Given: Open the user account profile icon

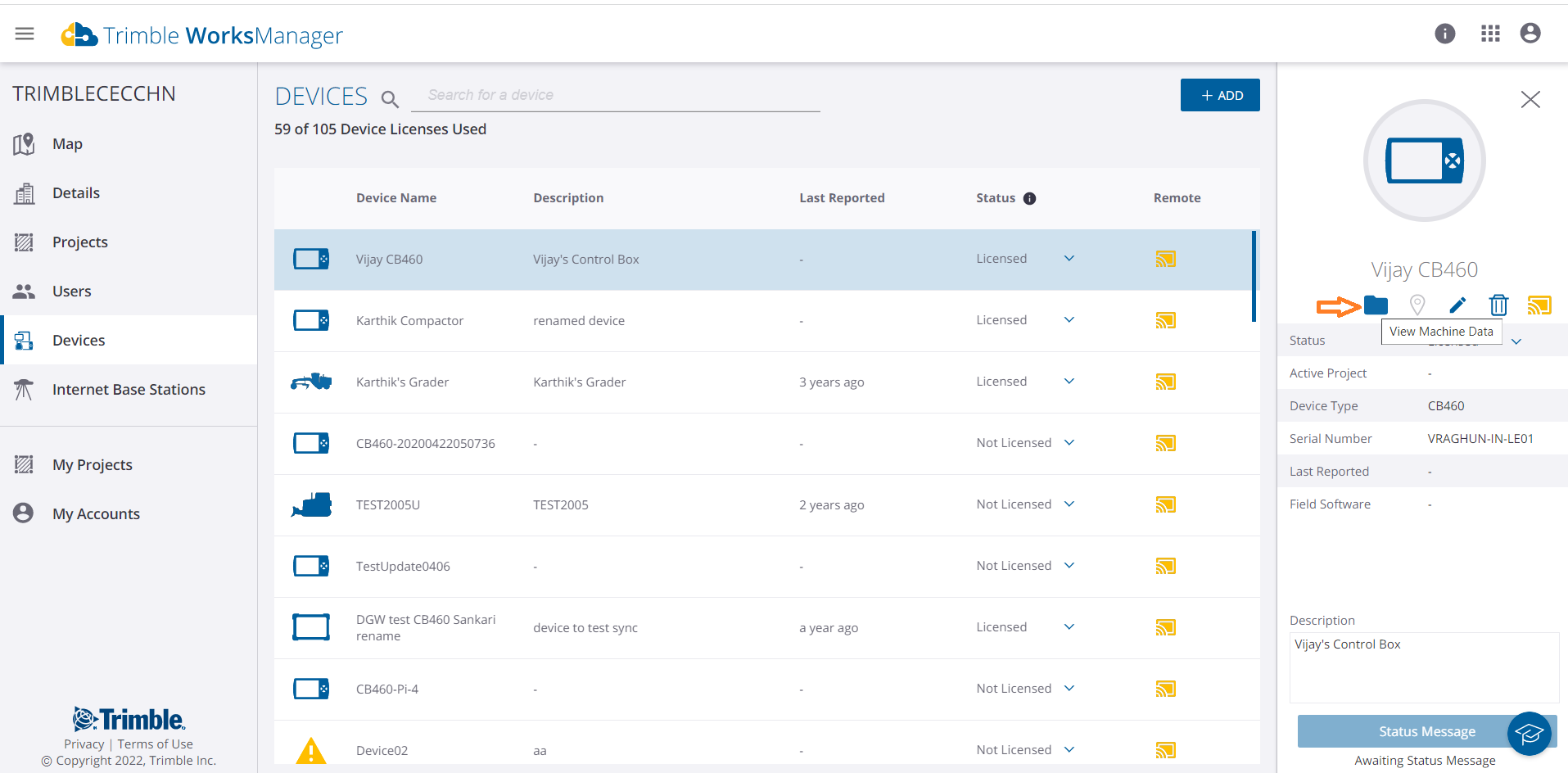Looking at the screenshot, I should 1530,34.
